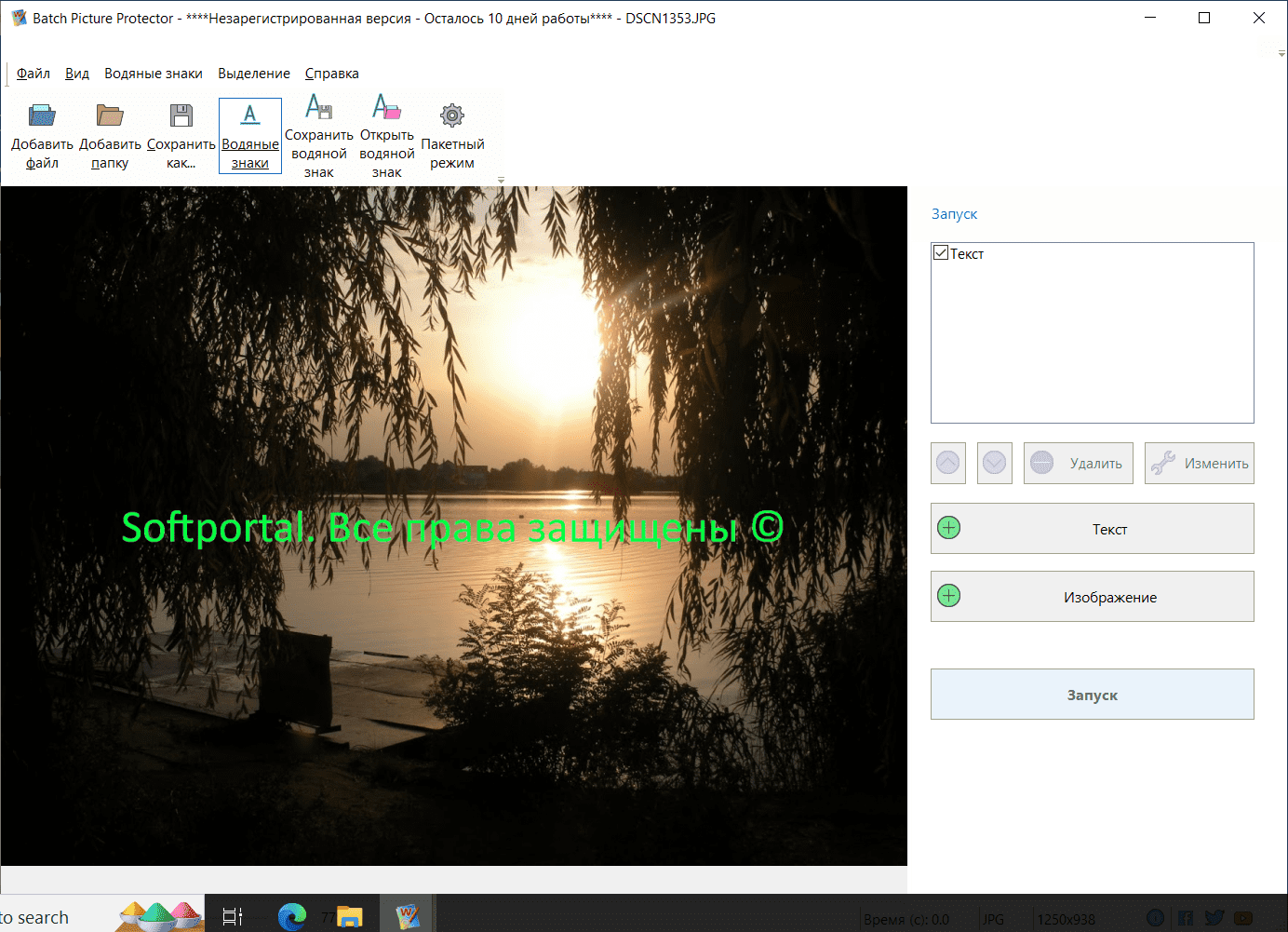Open the Водяные знаки menu
This screenshot has height=932, width=1288.
click(154, 74)
